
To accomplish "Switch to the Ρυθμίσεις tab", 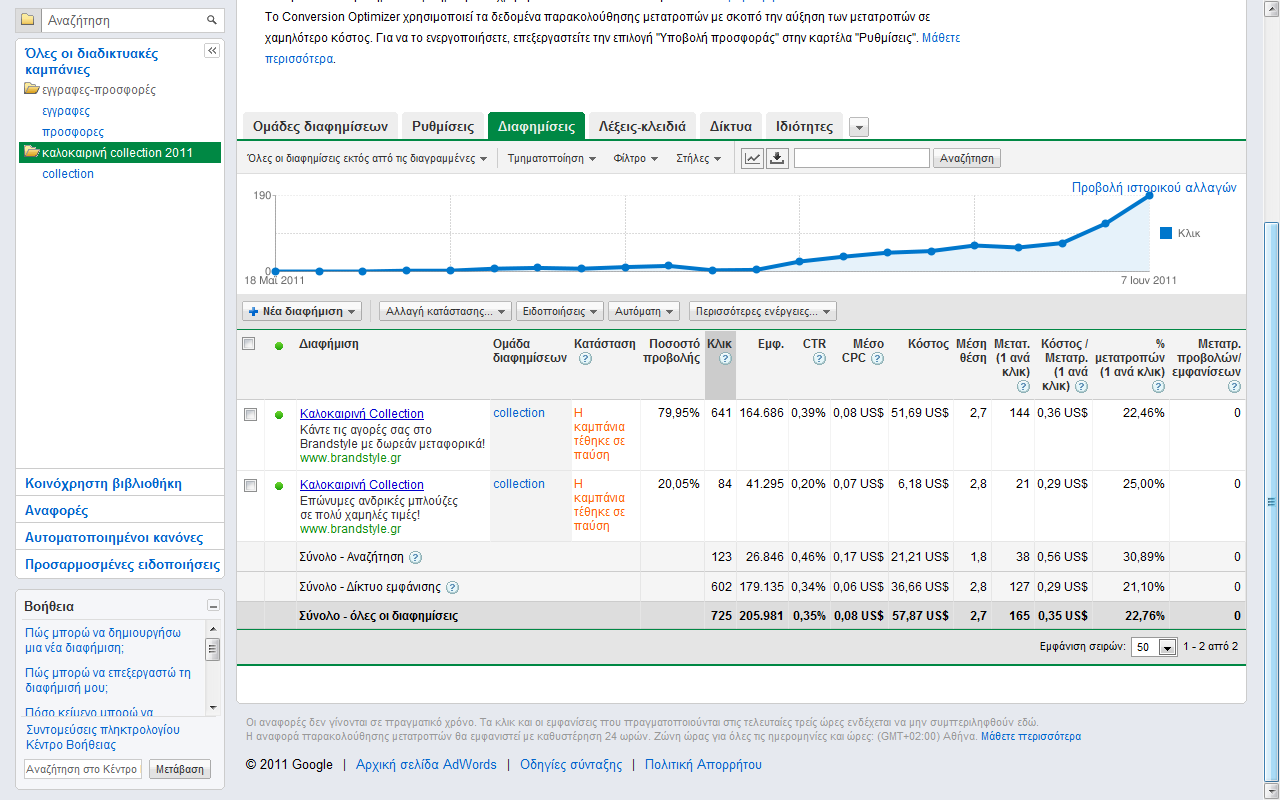I will click(443, 126).
